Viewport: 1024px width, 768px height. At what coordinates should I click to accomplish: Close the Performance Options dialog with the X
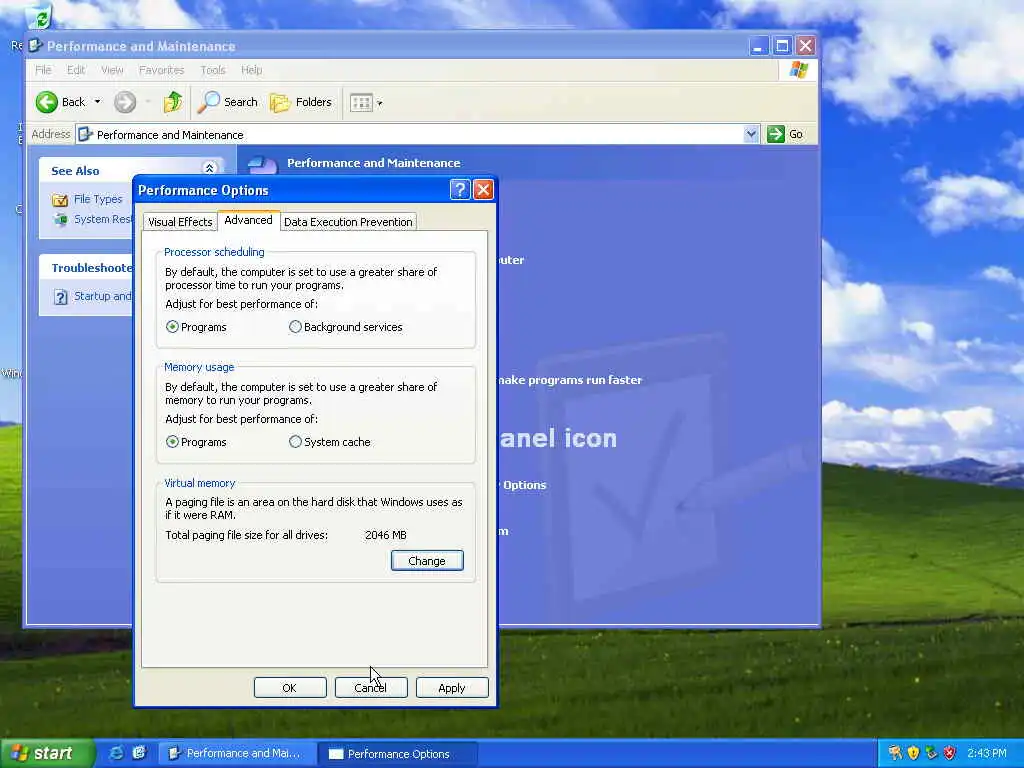[x=483, y=190]
